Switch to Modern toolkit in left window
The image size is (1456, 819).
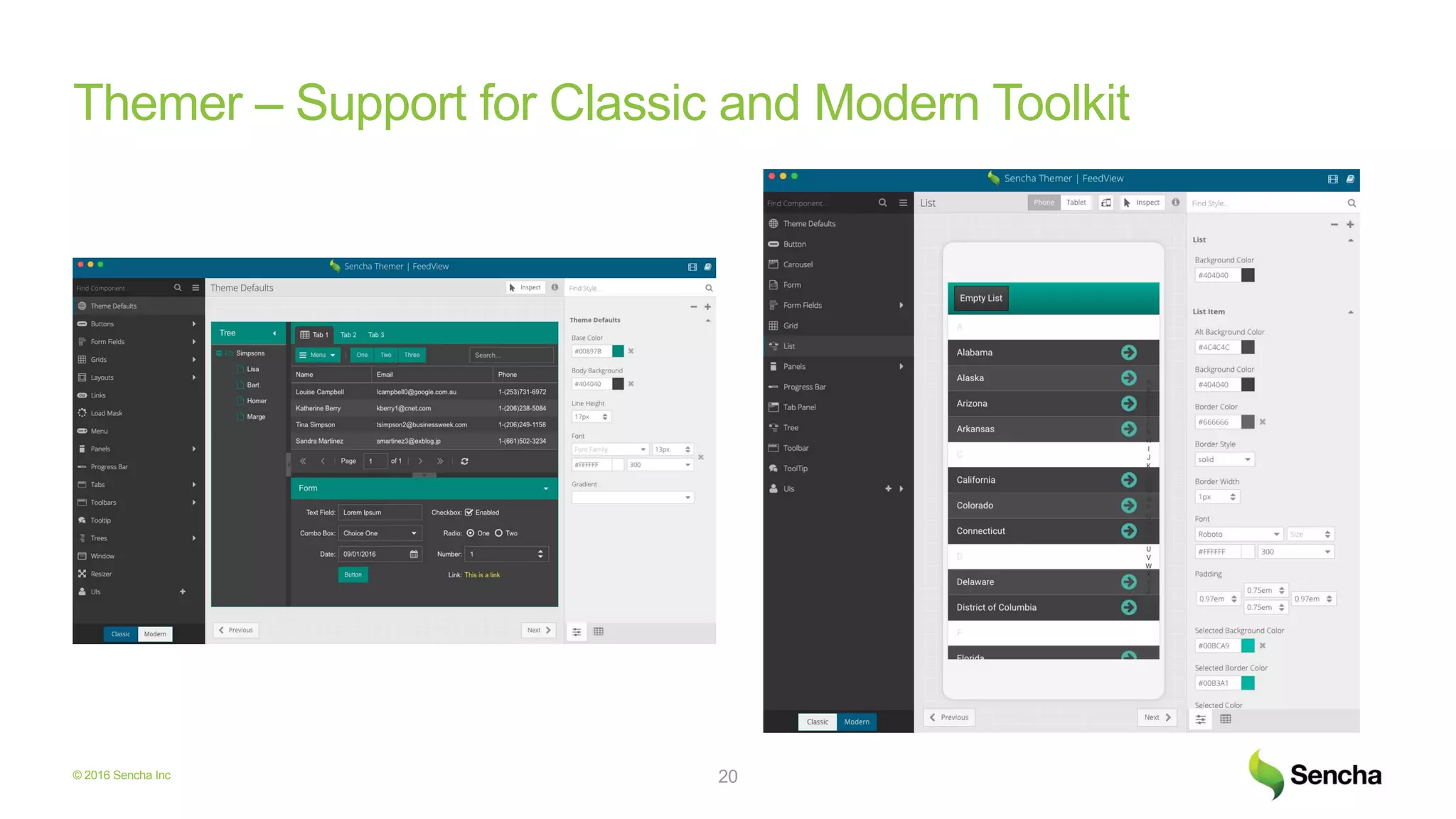pos(155,634)
